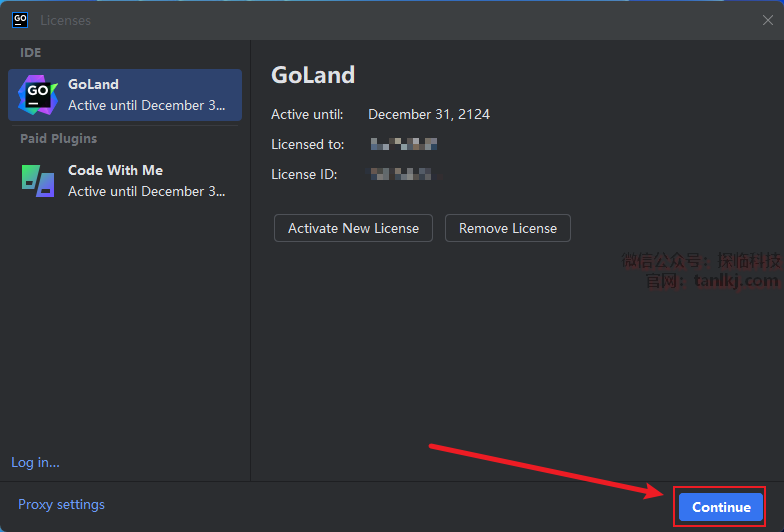Screen dimensions: 784x532
Task: Click the GoLand logo in the title bar
Action: click(20, 20)
